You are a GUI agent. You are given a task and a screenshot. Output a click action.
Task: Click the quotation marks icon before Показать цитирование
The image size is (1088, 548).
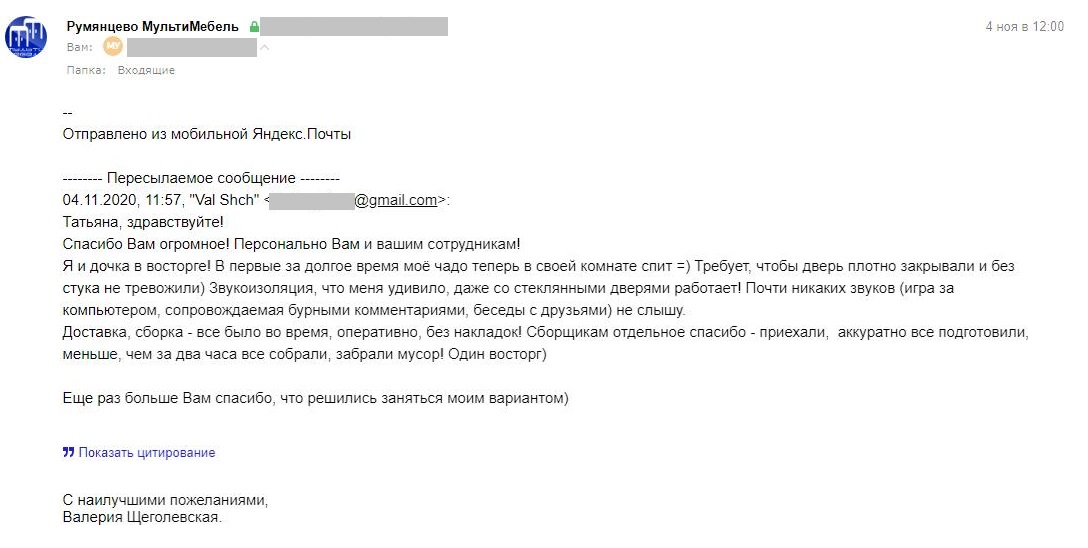(x=68, y=453)
